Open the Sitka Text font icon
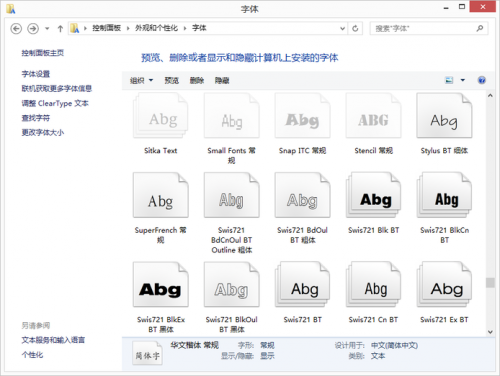500x376 pixels. (161, 115)
